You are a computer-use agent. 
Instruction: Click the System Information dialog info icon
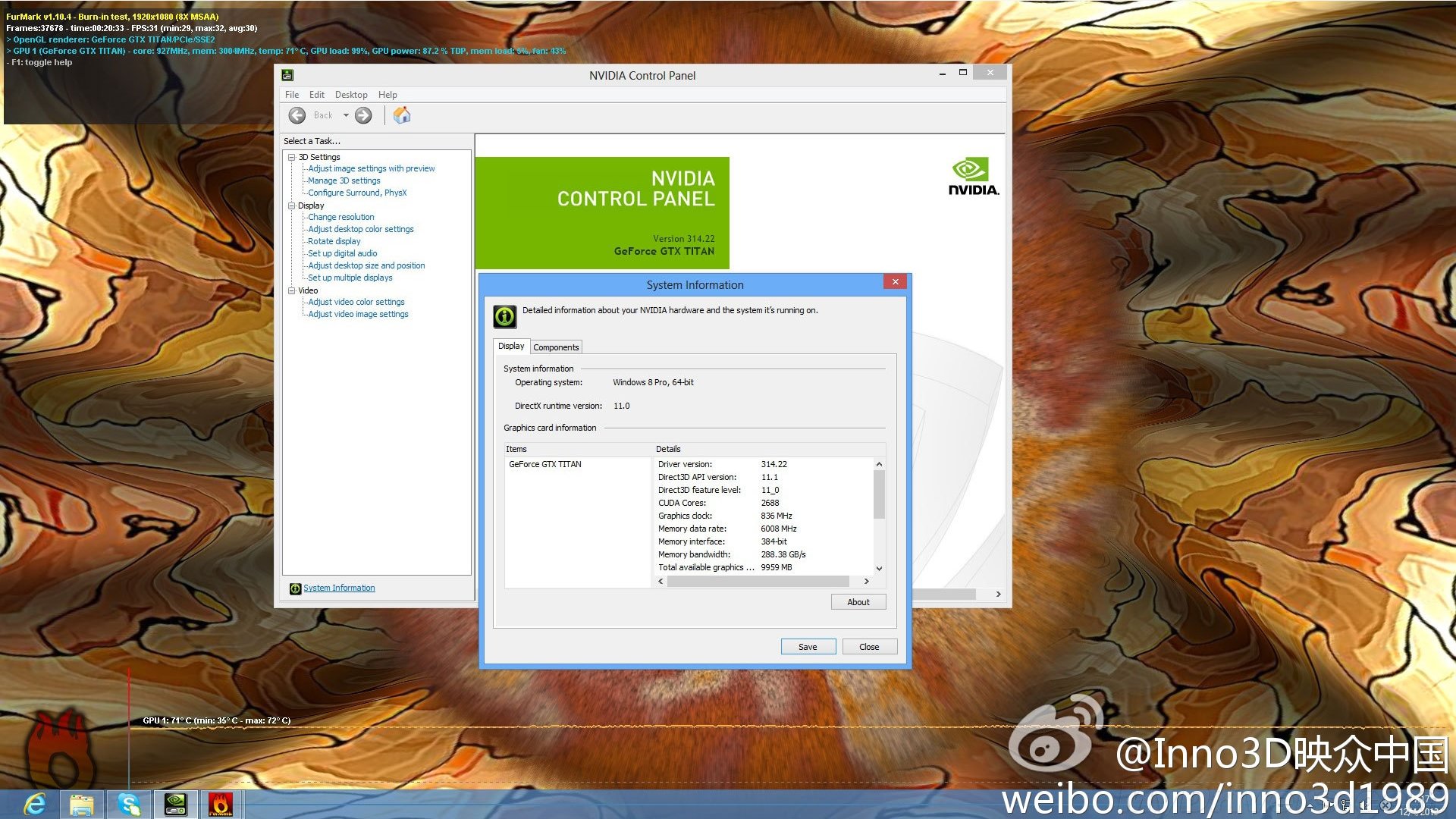[x=504, y=316]
